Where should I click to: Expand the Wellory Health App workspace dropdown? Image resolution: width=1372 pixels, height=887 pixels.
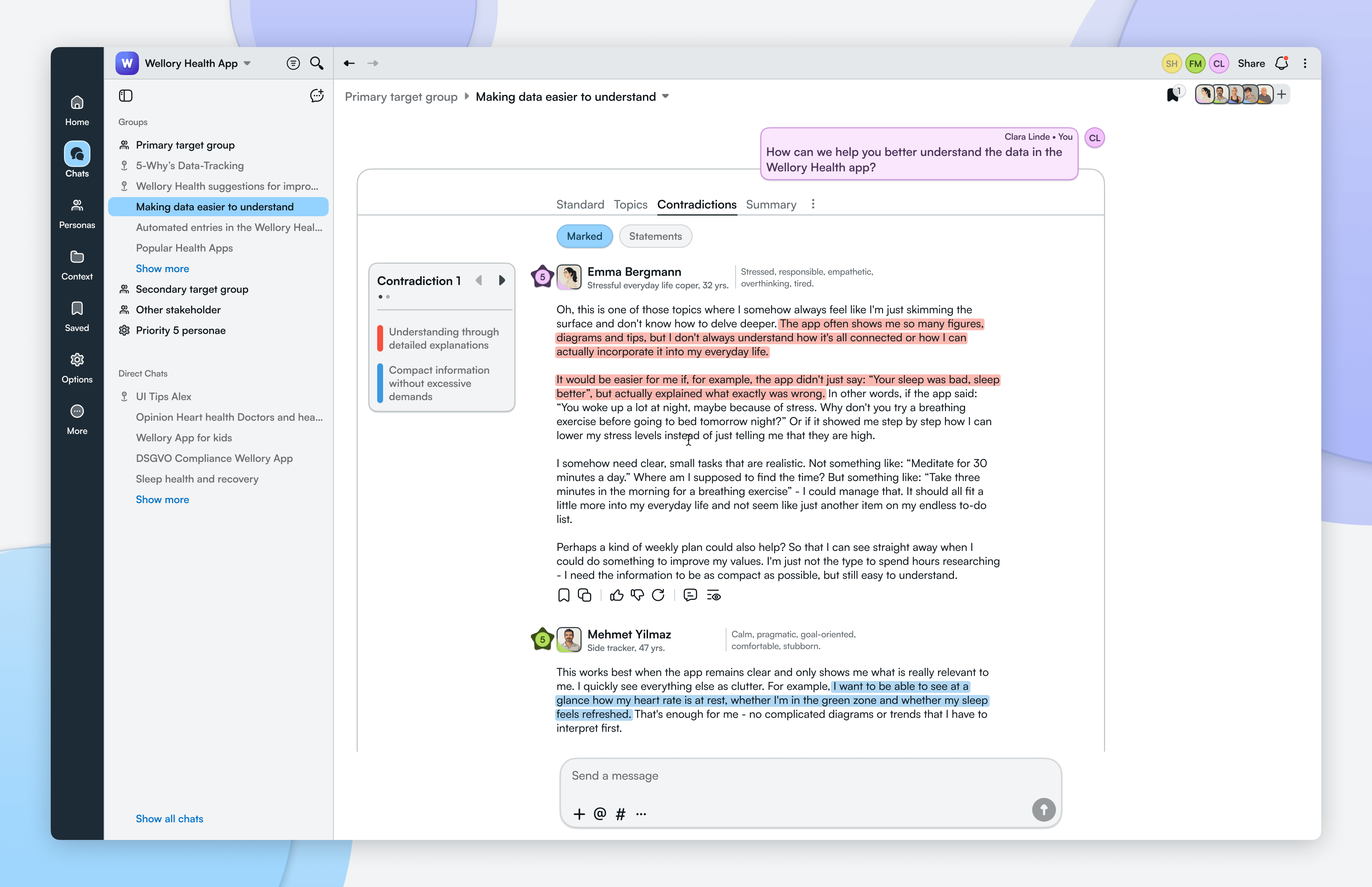(247, 63)
